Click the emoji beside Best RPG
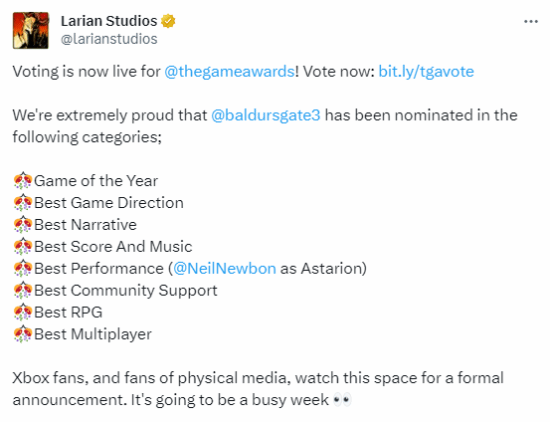Screen dimensions: 550x422 tap(23, 312)
